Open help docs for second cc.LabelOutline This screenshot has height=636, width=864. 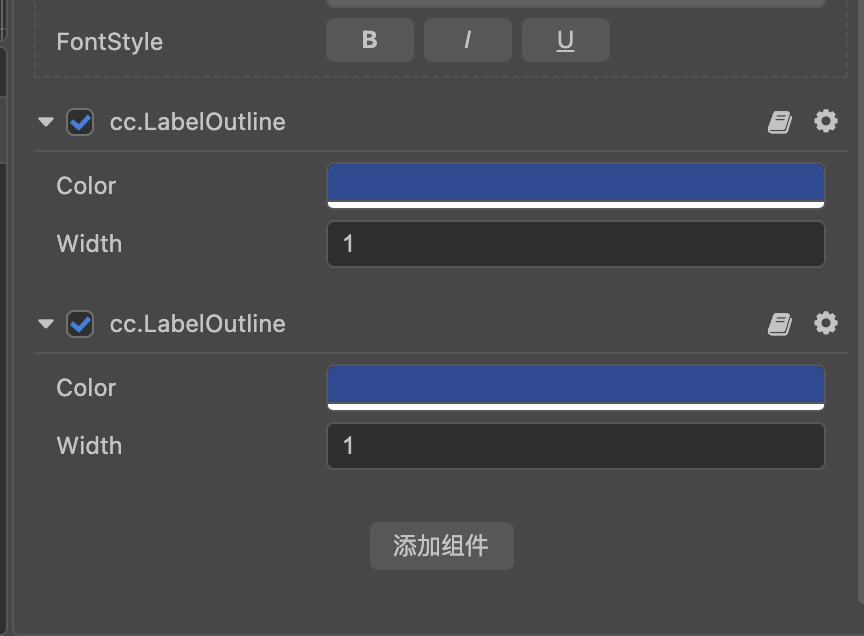(780, 324)
